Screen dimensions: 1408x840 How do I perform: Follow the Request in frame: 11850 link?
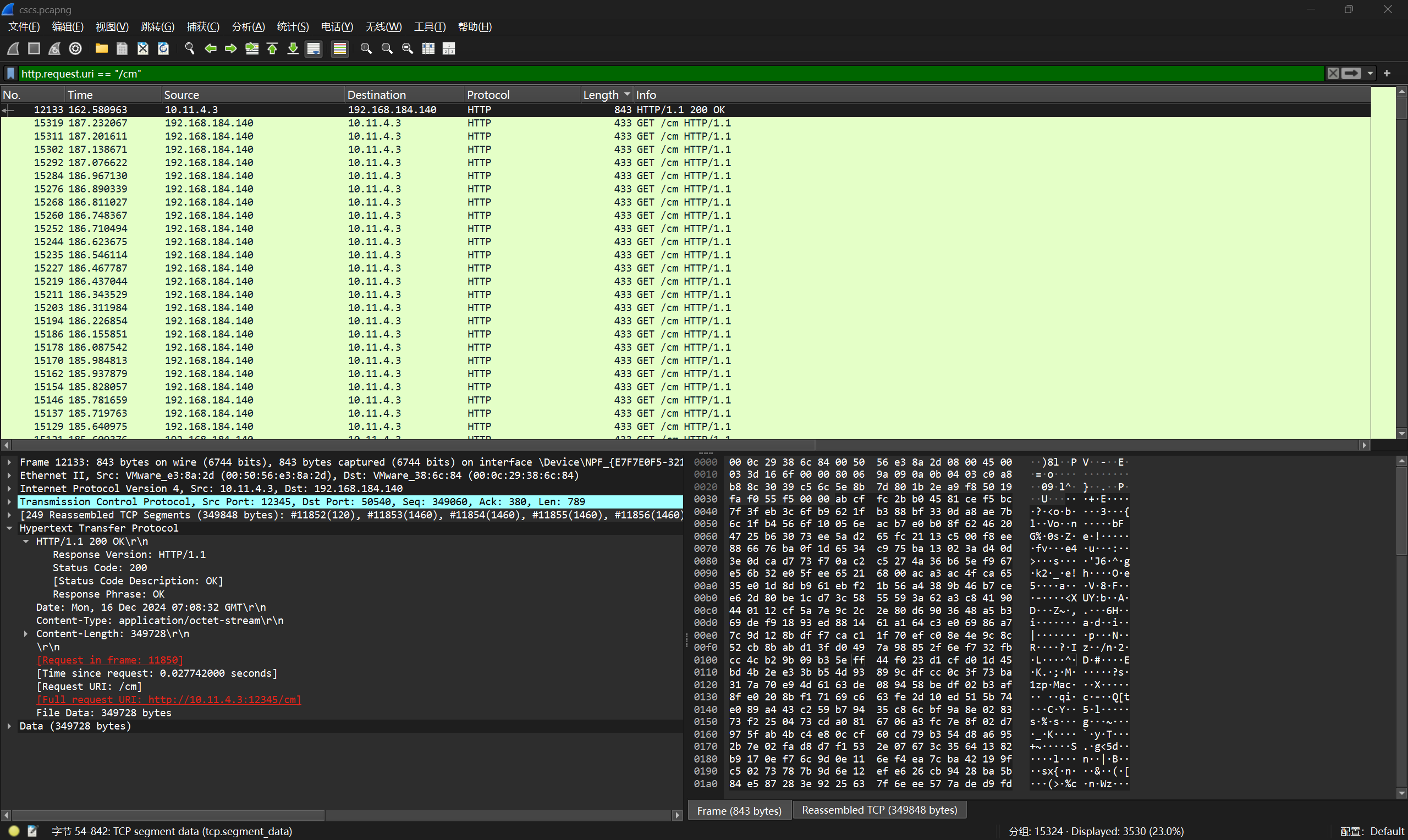click(110, 660)
